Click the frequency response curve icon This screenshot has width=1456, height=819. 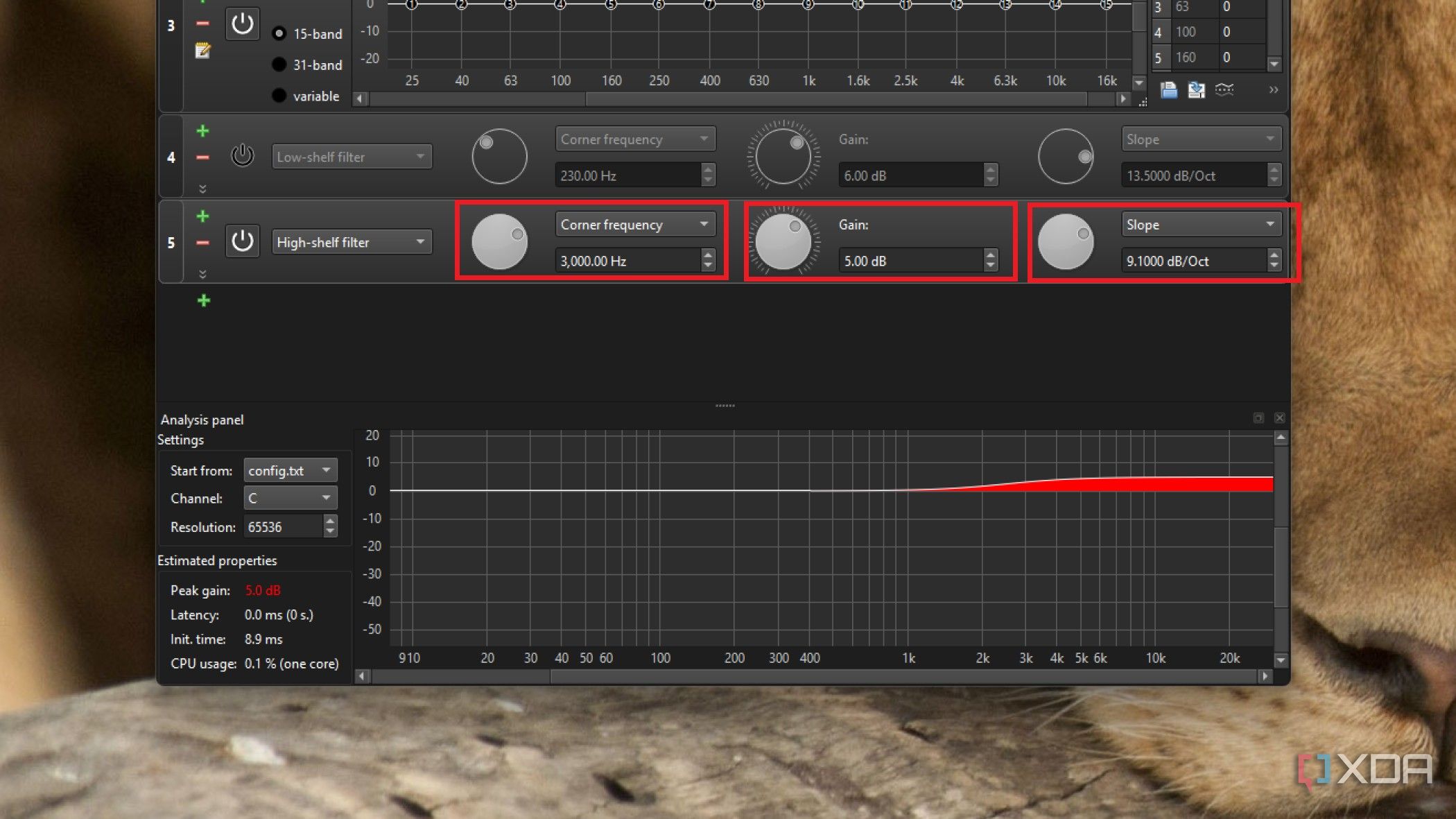coord(1227,90)
